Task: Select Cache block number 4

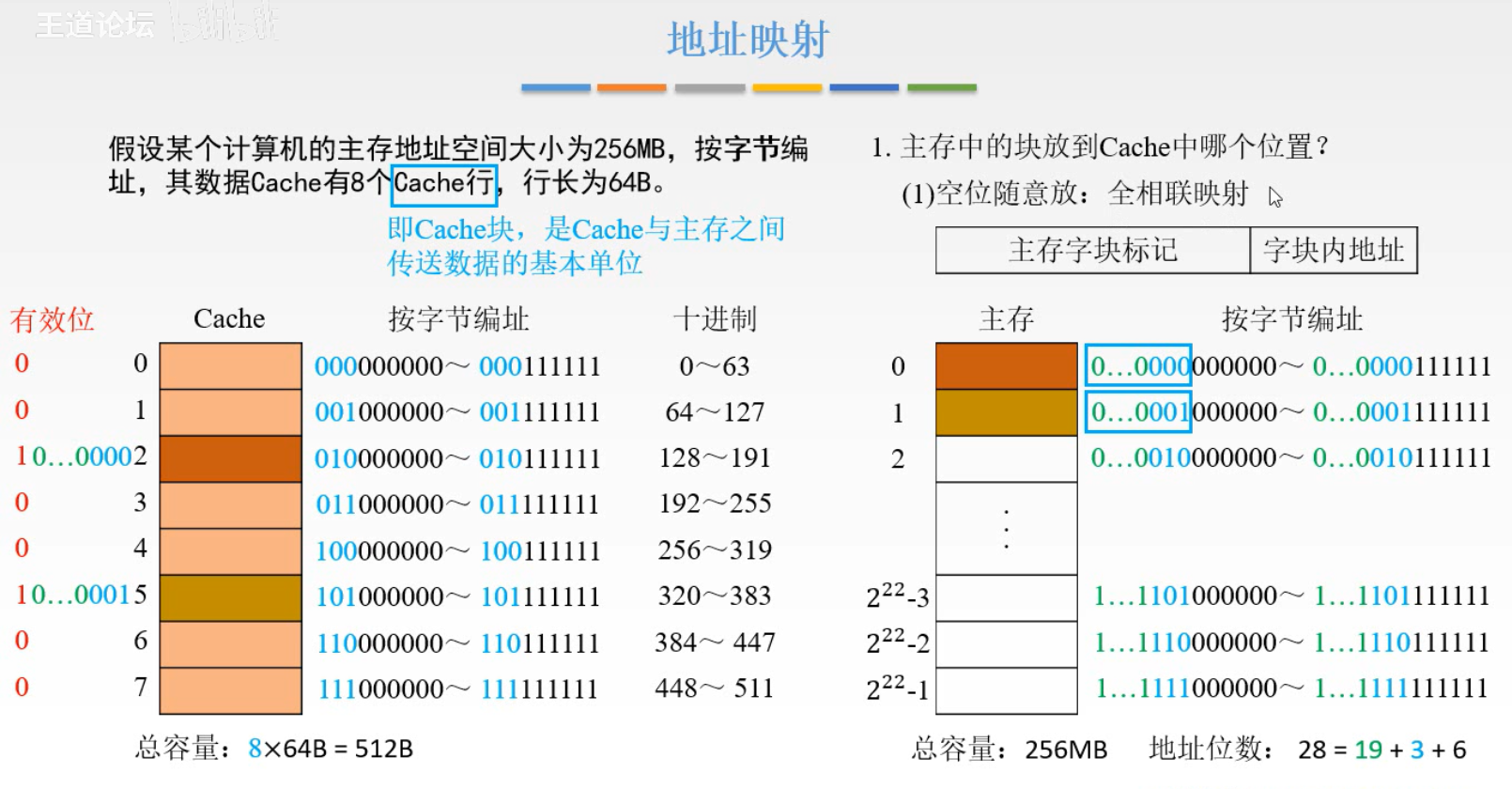Action: point(231,550)
